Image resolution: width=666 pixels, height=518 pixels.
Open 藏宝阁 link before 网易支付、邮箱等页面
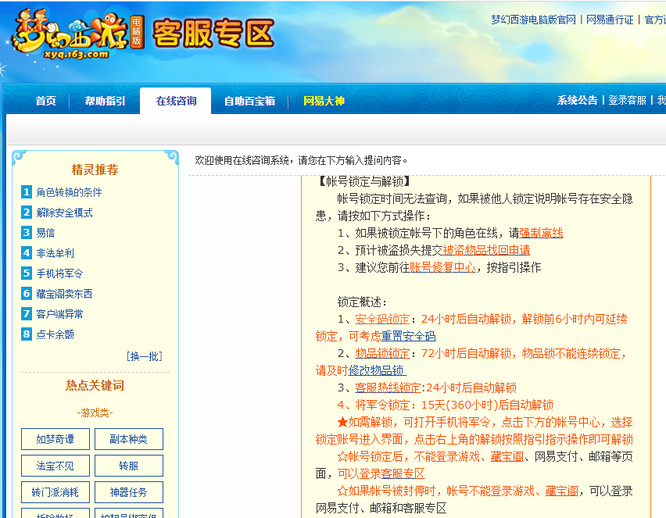pyautogui.click(x=507, y=457)
